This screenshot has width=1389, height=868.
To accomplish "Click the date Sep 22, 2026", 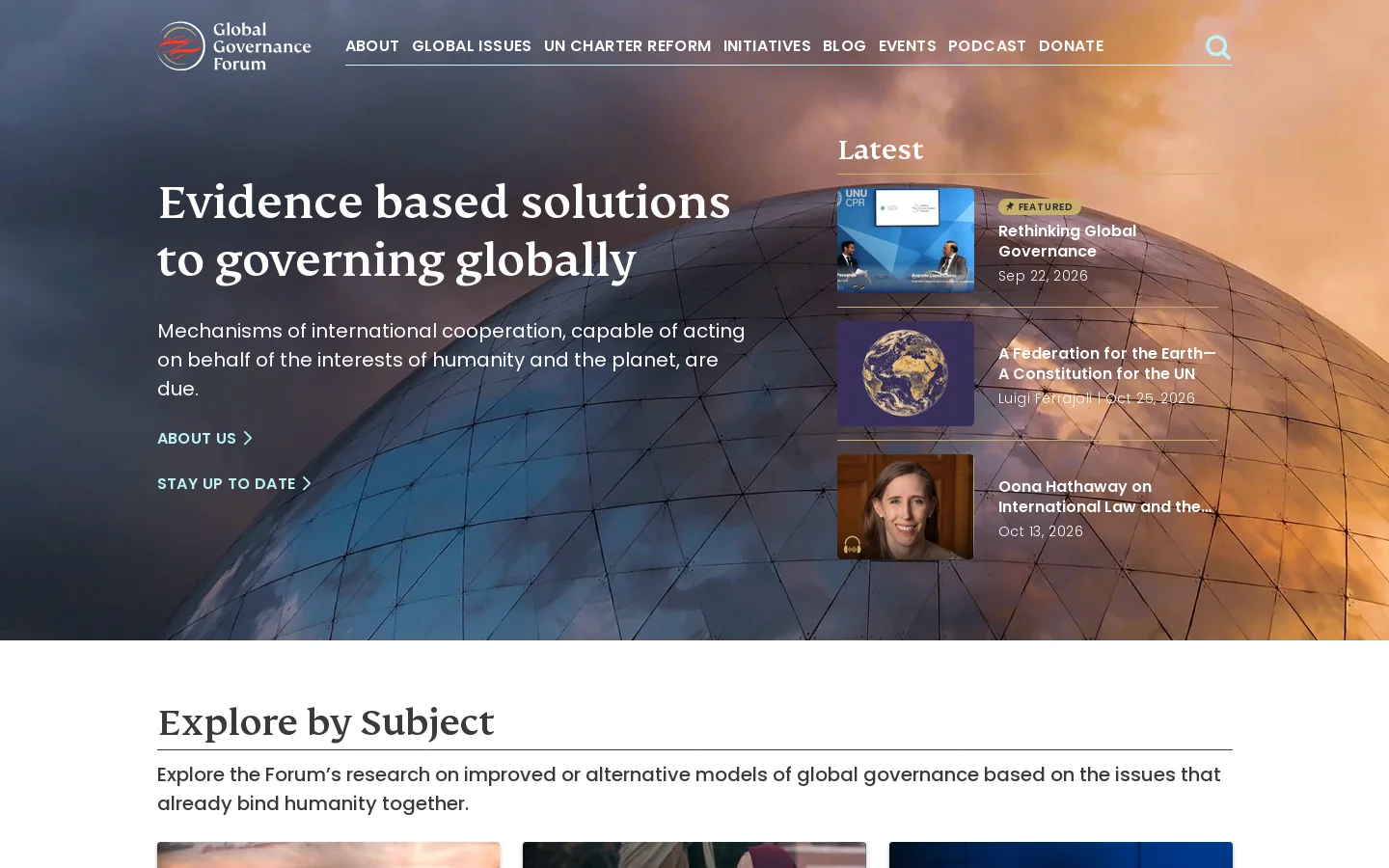I will [1043, 276].
